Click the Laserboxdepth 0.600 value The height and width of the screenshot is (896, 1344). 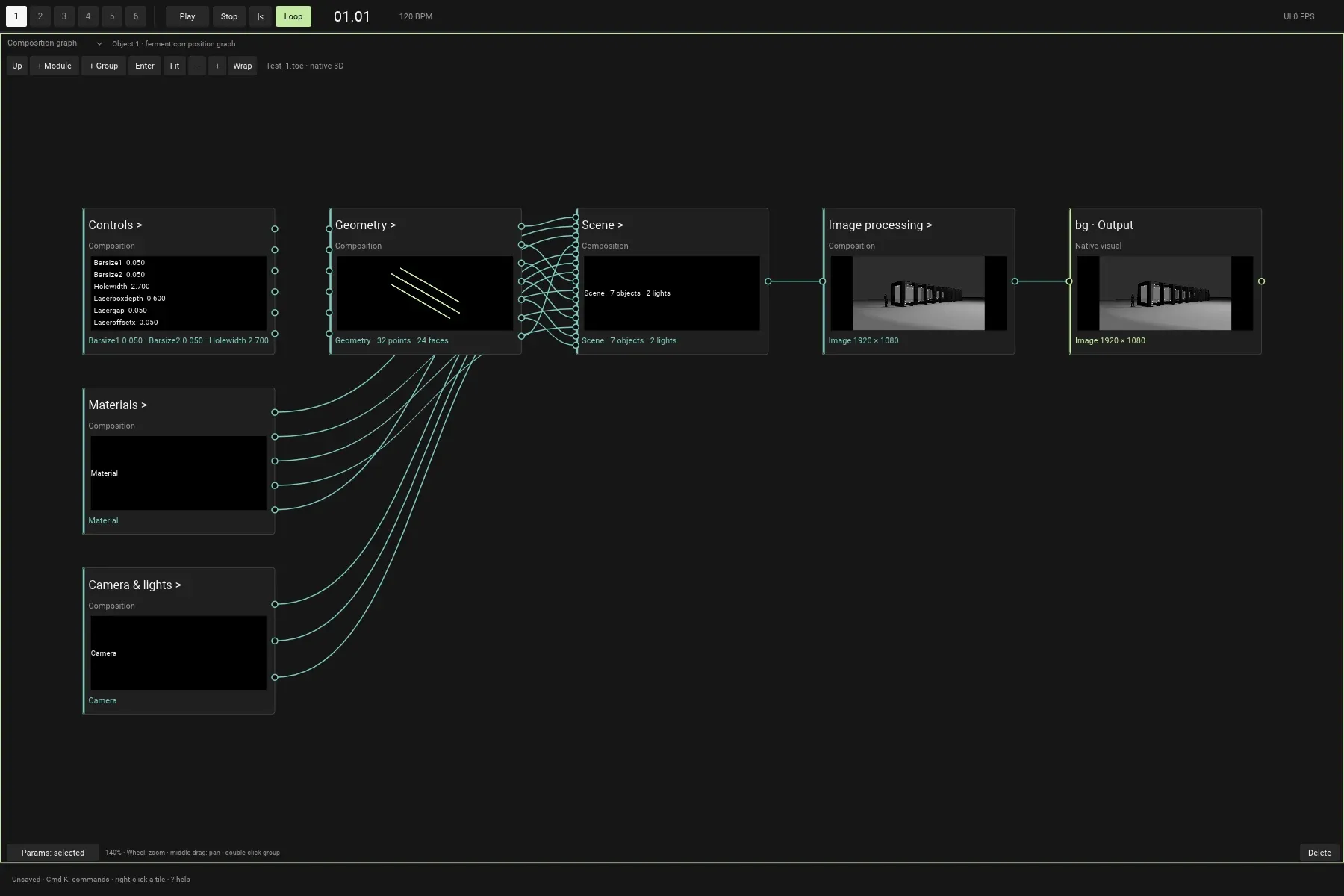pyautogui.click(x=130, y=299)
